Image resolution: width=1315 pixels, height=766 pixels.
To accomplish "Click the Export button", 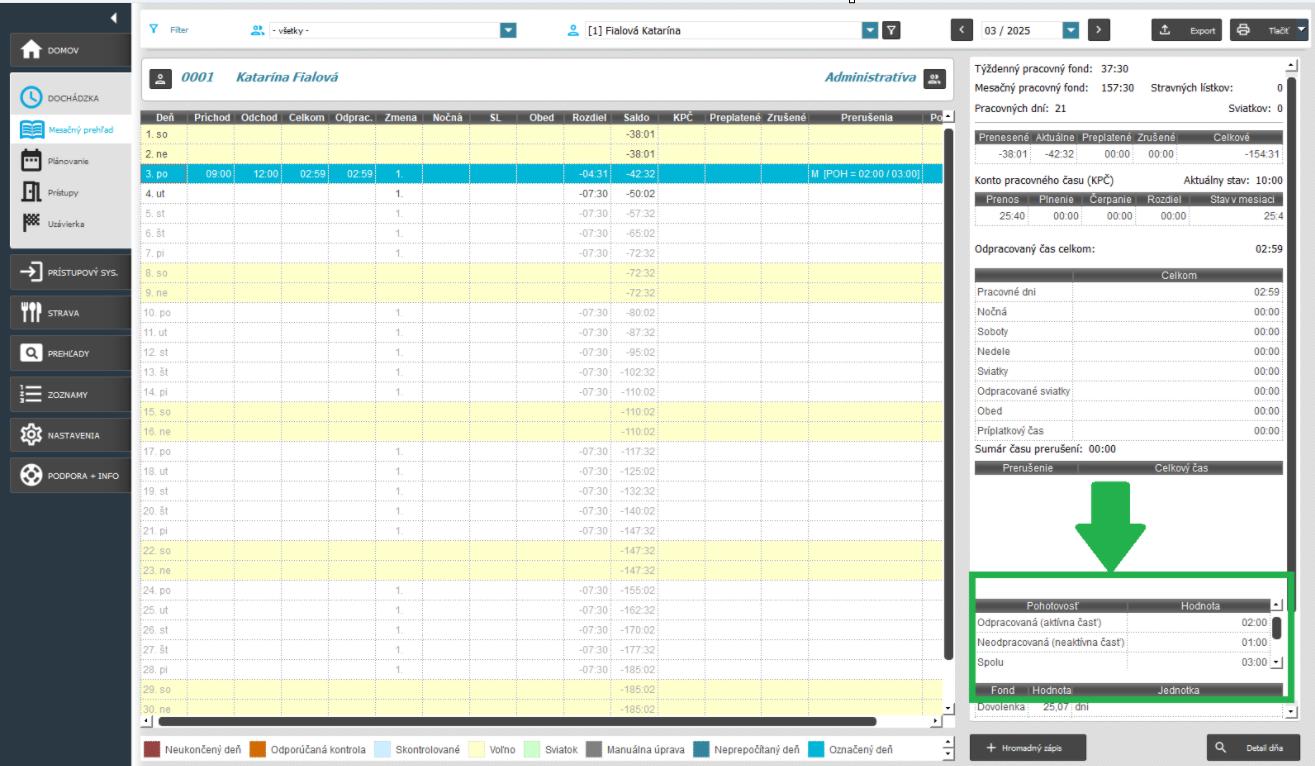I will 1187,30.
